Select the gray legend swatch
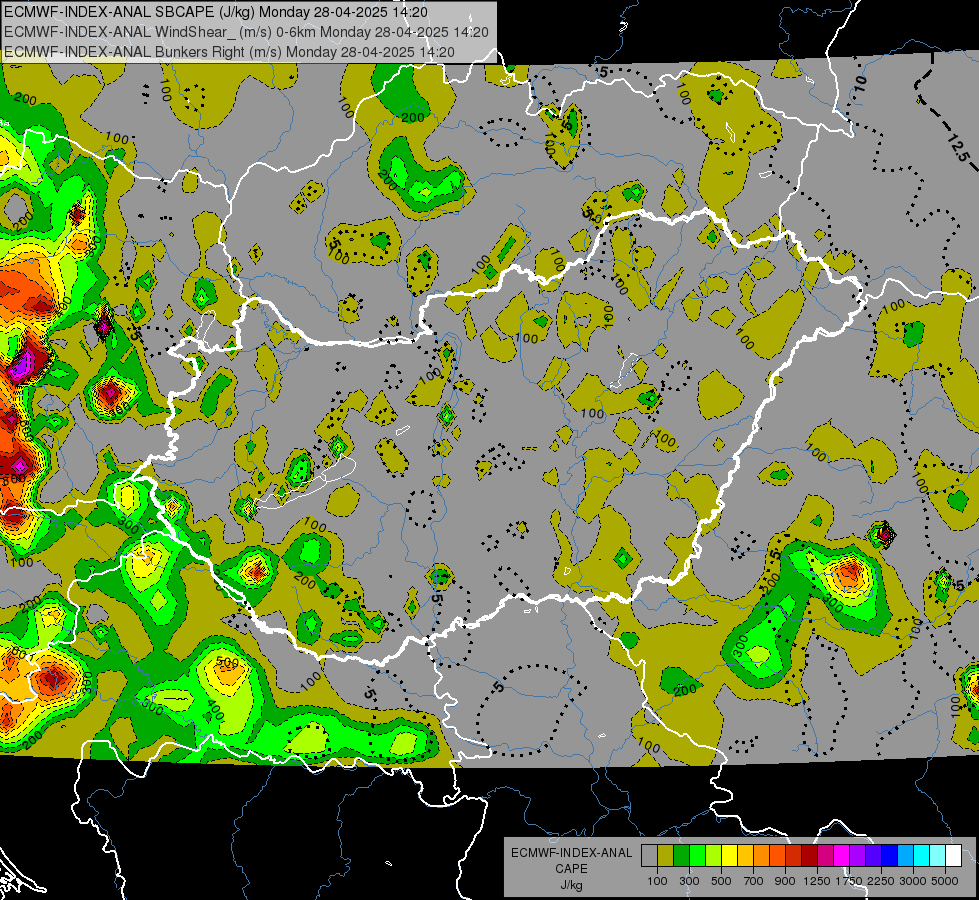 (x=649, y=856)
